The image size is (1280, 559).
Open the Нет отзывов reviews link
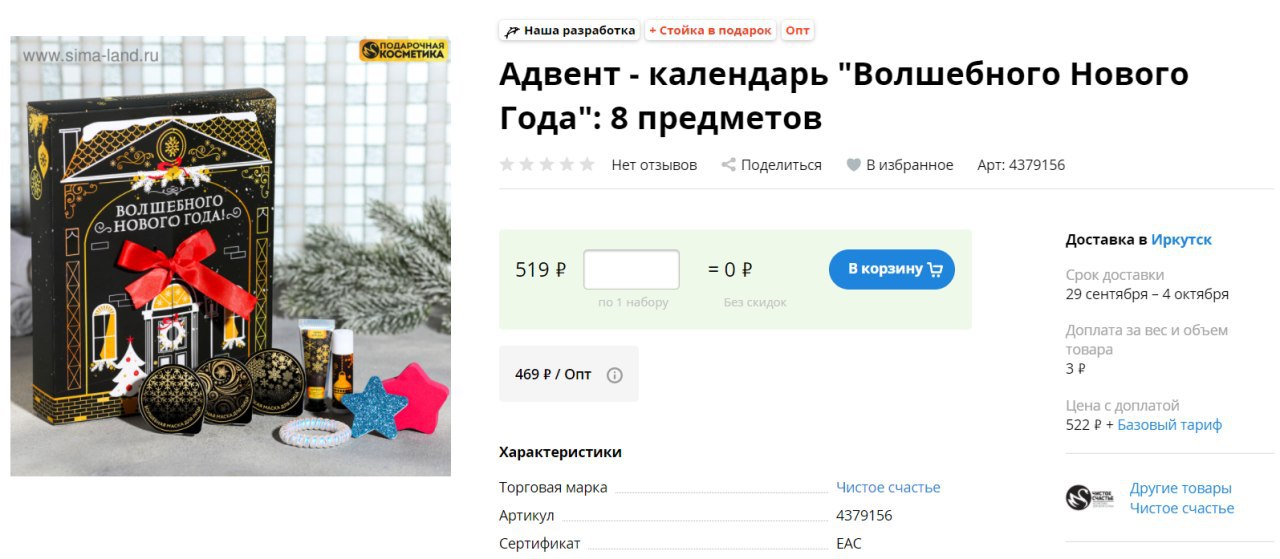(x=654, y=165)
